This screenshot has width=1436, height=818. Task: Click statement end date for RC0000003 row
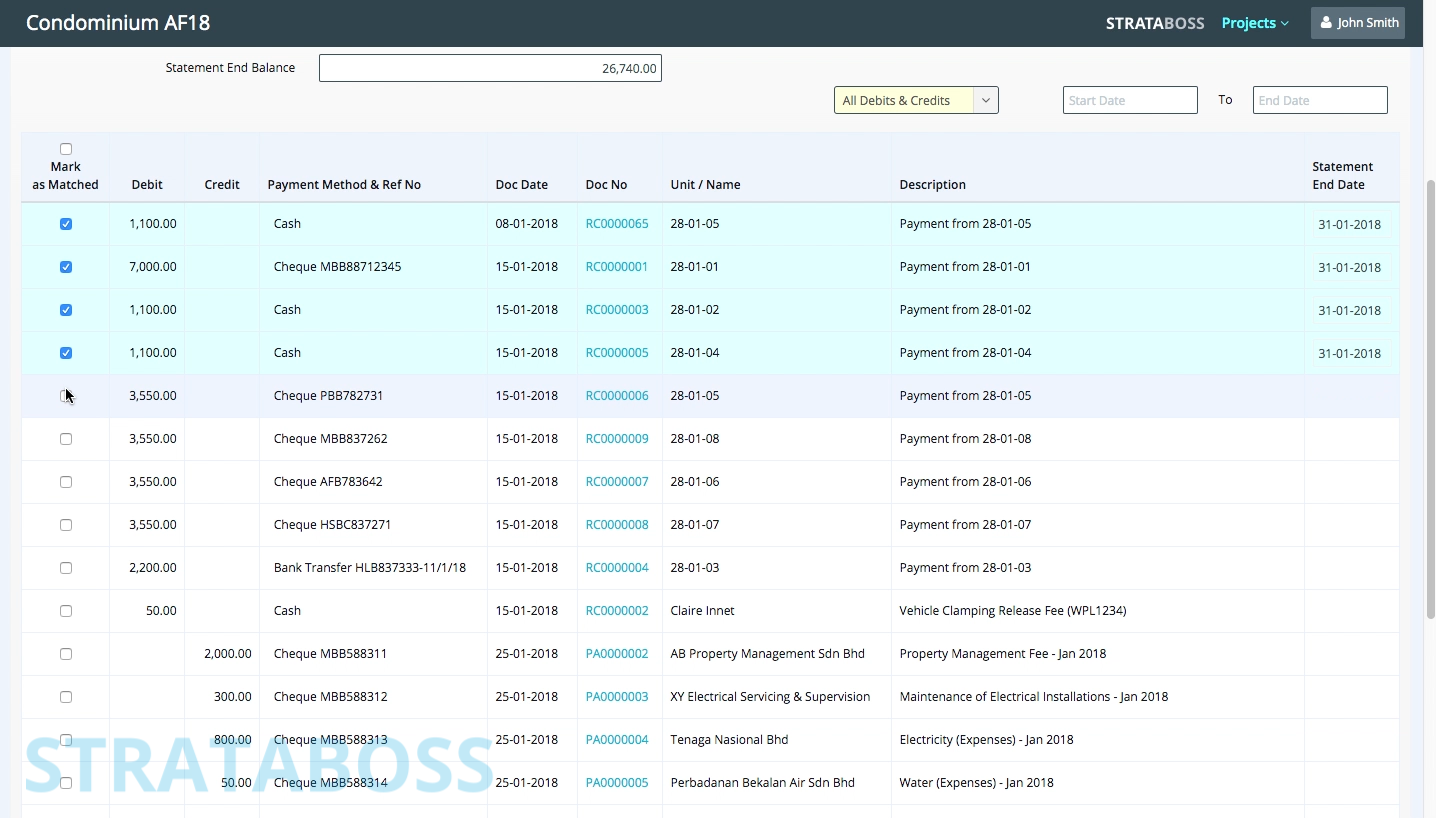(x=1349, y=311)
